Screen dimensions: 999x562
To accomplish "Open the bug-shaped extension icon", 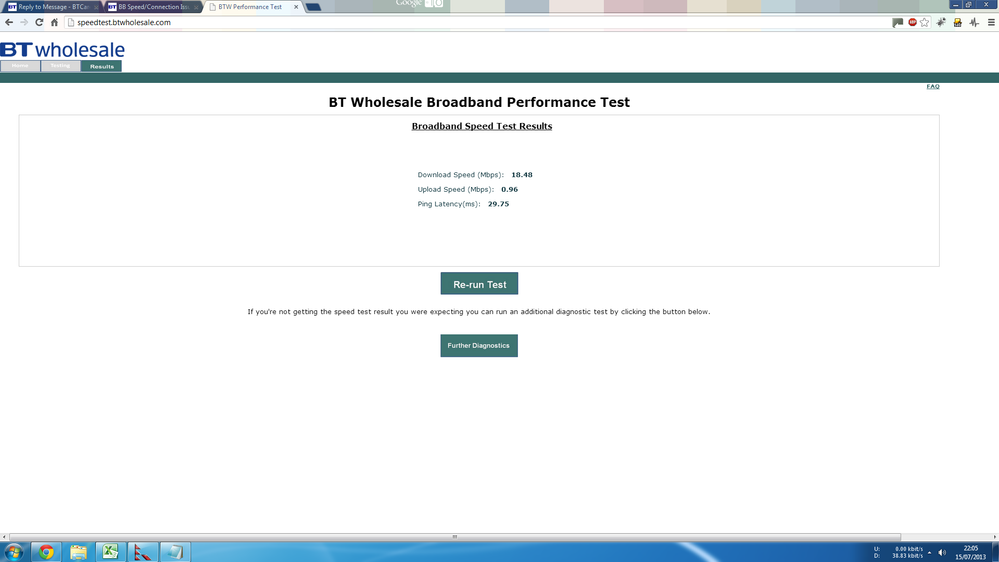I will coord(941,22).
